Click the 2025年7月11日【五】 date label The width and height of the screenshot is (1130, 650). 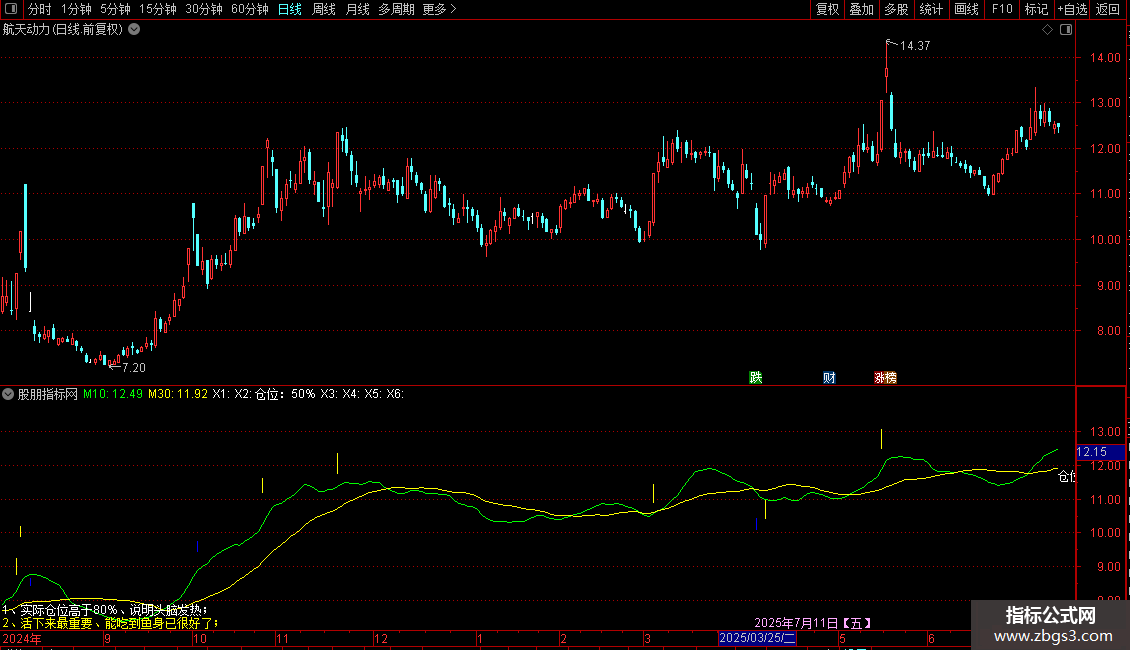pos(813,623)
